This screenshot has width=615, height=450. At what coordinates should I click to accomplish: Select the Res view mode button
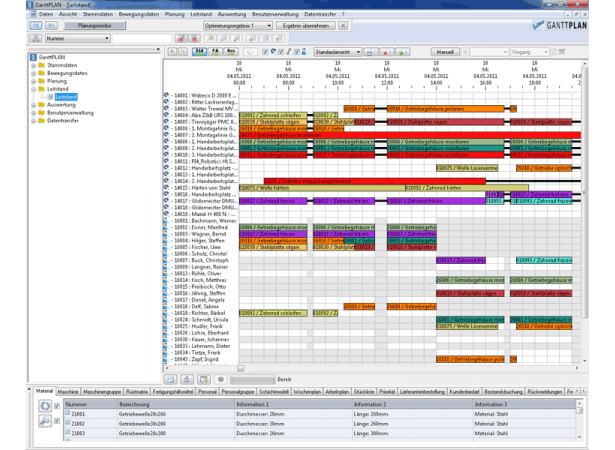click(231, 52)
